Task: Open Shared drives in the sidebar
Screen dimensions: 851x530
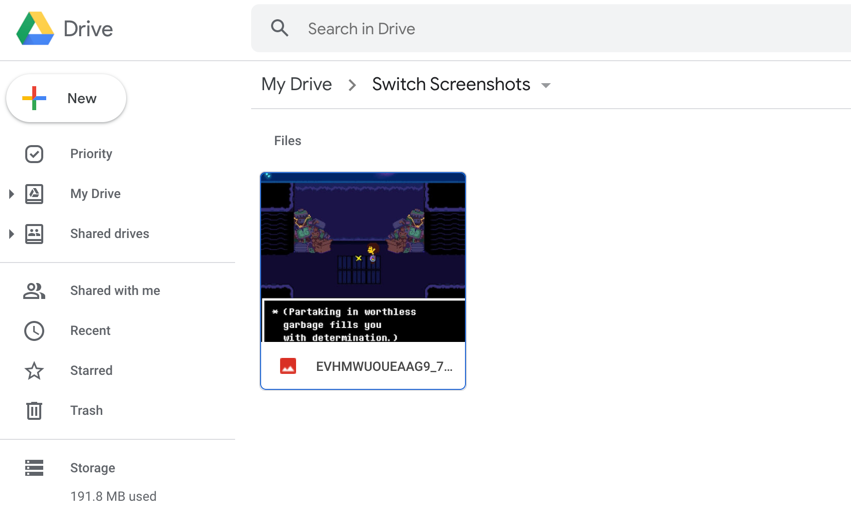Action: (x=110, y=234)
